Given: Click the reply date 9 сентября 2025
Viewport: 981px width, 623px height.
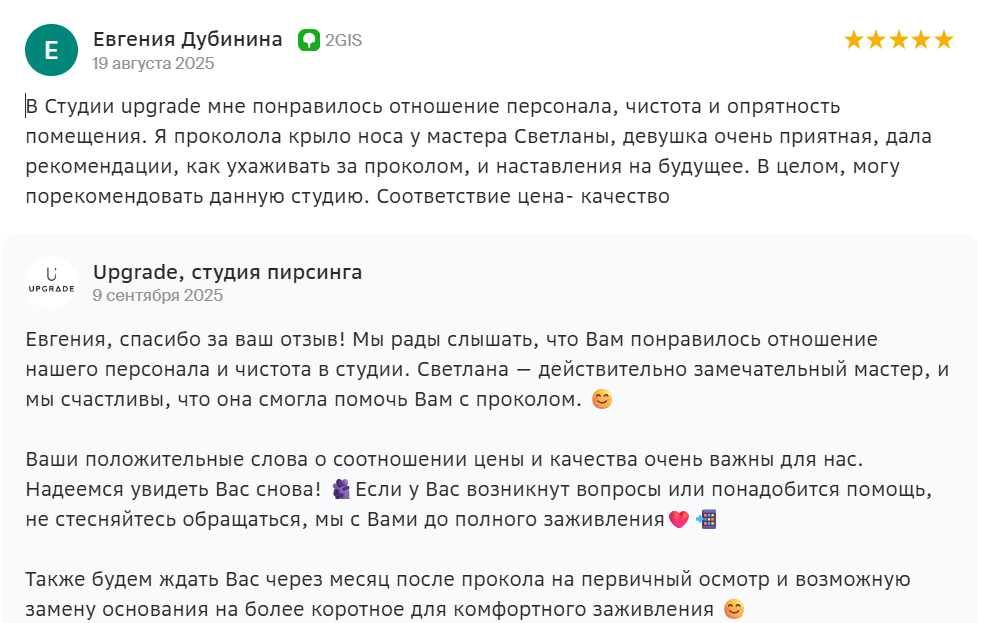Looking at the screenshot, I should pyautogui.click(x=157, y=295).
